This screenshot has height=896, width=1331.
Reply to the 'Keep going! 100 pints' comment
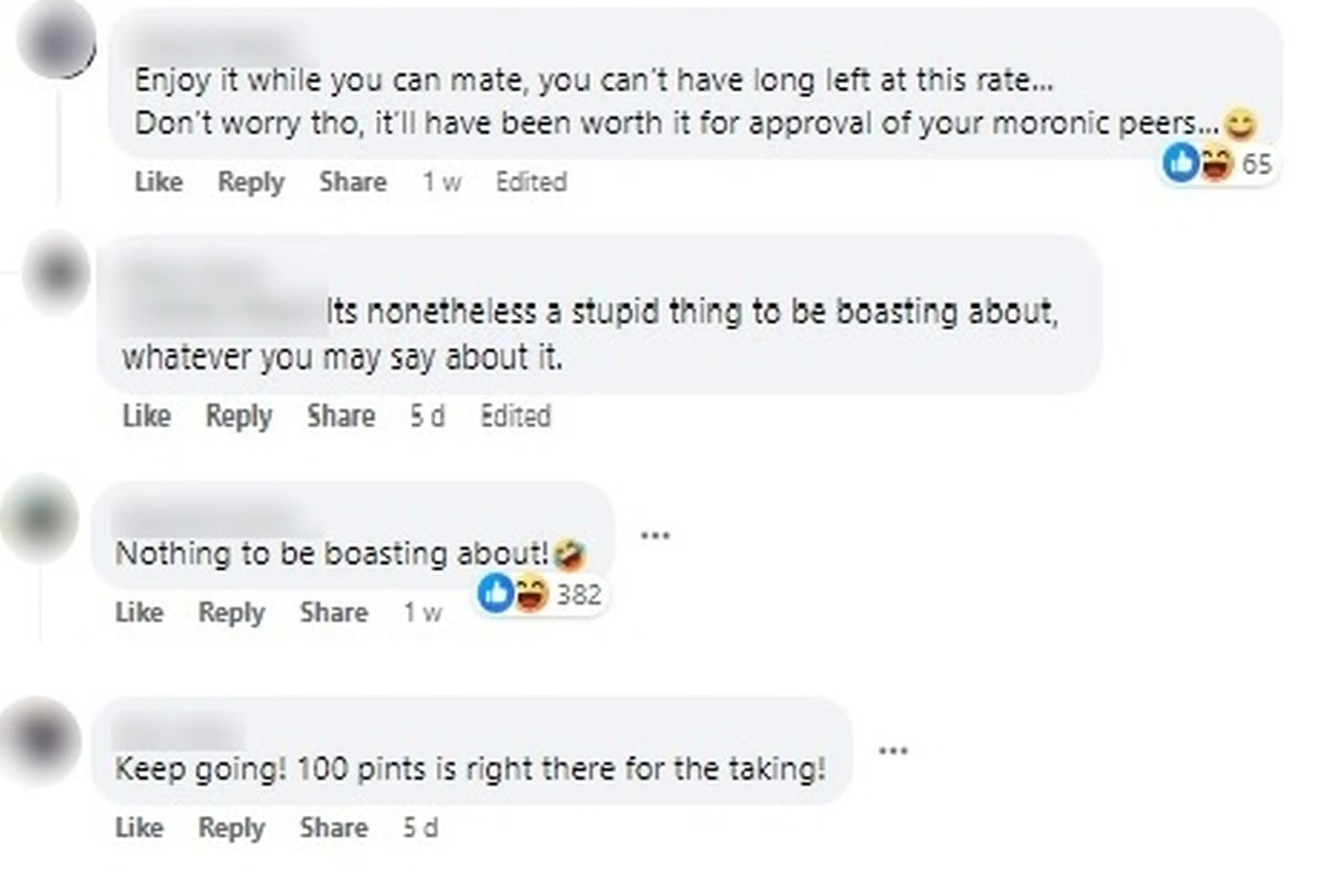tap(231, 828)
